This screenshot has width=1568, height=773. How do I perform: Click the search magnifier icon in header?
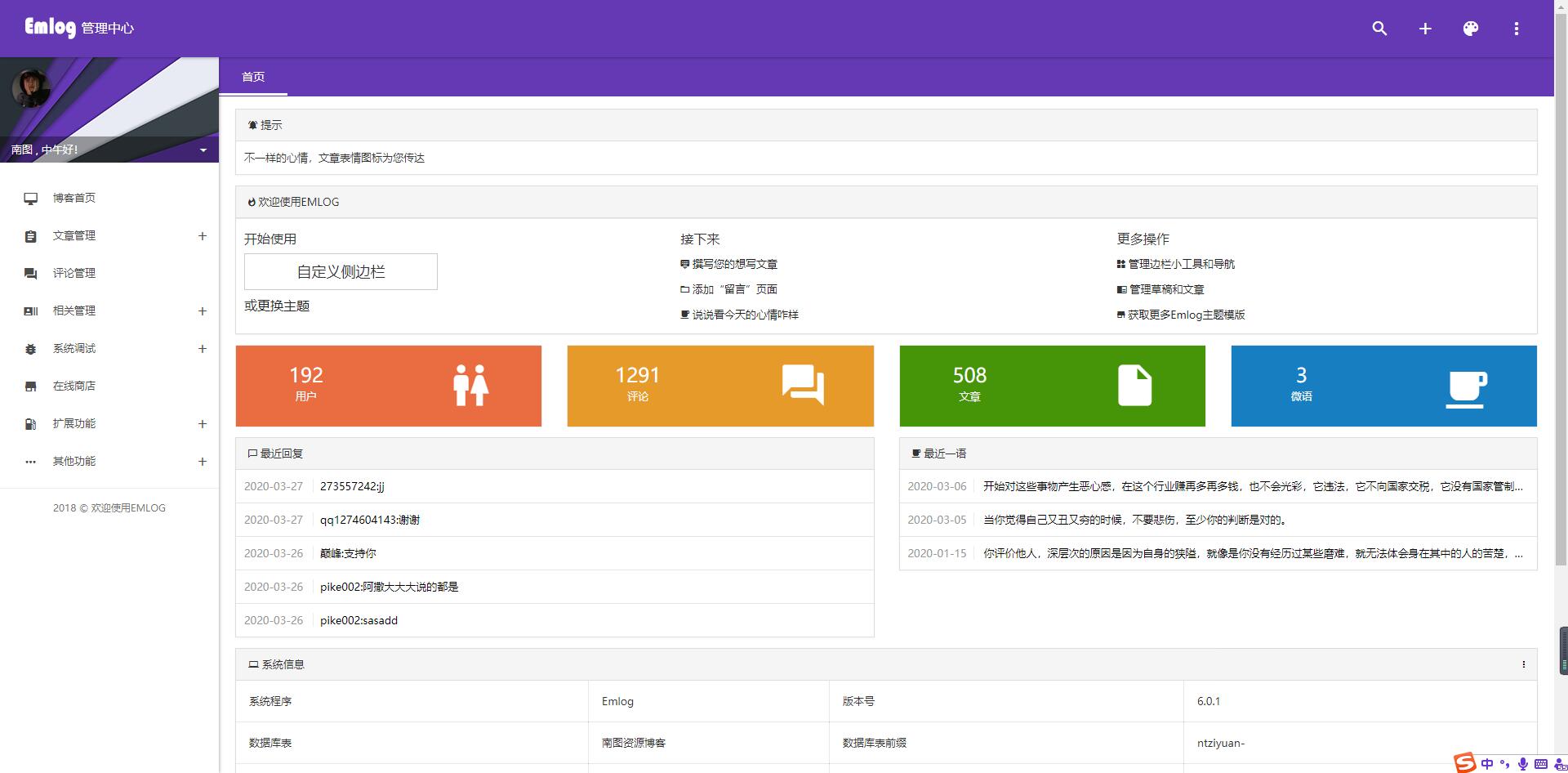(1379, 29)
